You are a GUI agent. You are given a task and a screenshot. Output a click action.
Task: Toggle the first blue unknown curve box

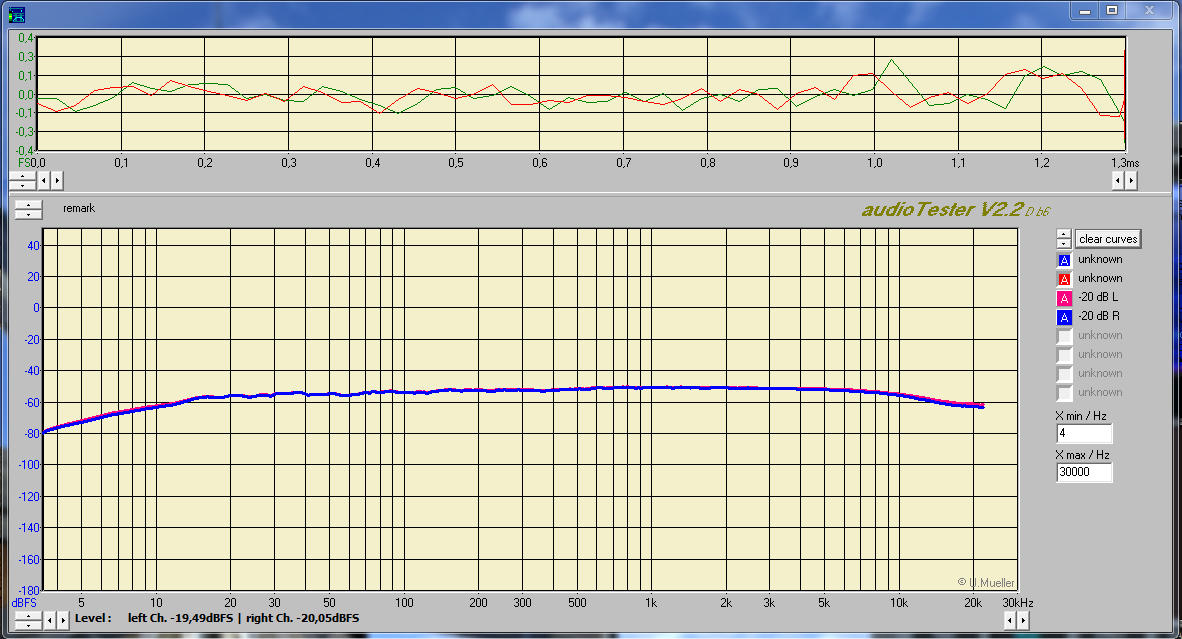pyautogui.click(x=1064, y=260)
